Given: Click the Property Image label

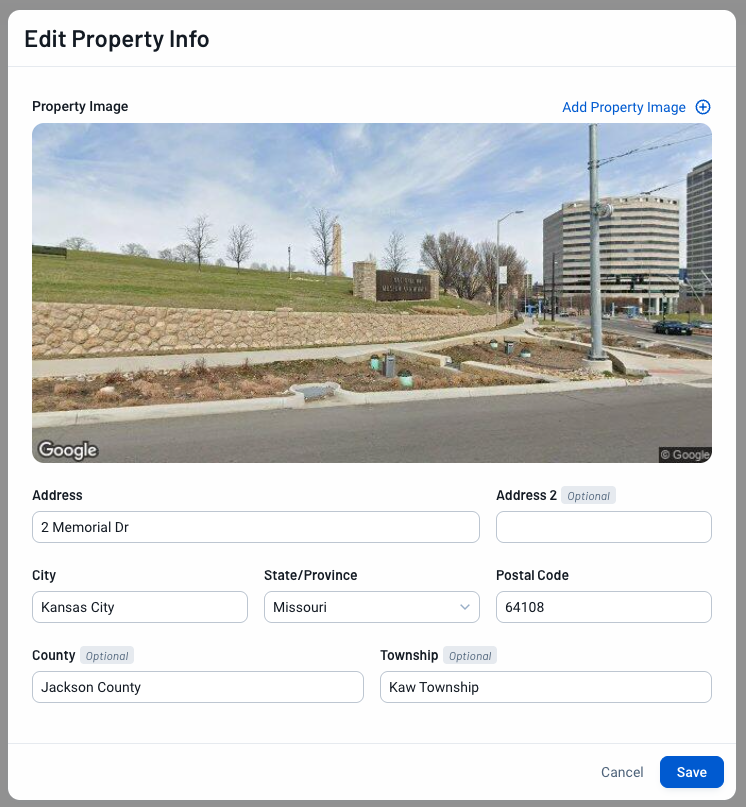Looking at the screenshot, I should coord(80,106).
